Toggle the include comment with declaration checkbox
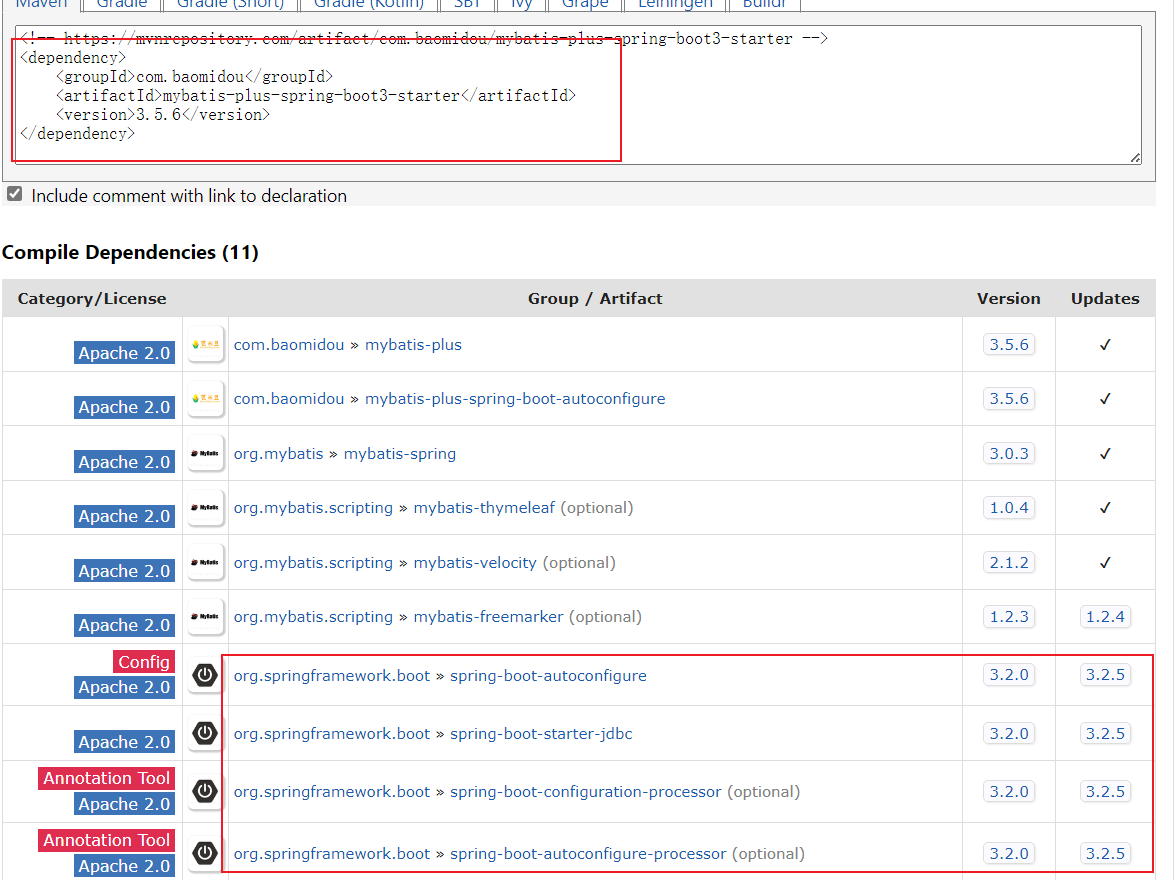This screenshot has height=880, width=1175. click(14, 193)
